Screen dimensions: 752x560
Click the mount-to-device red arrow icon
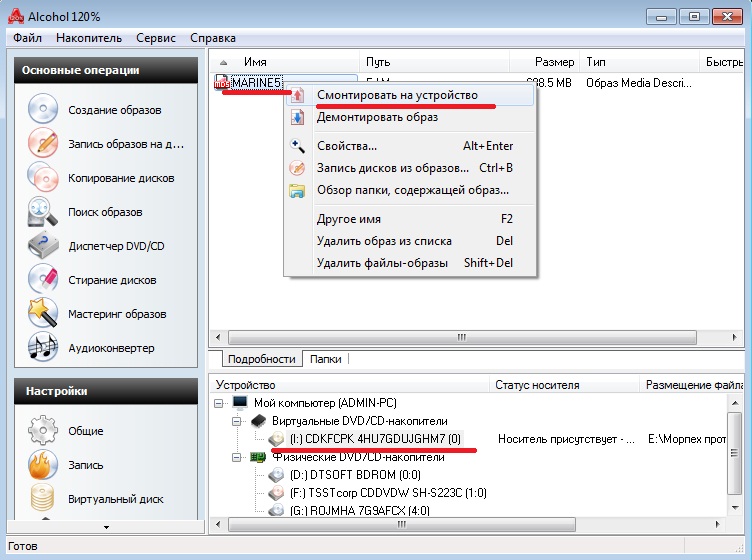click(297, 95)
